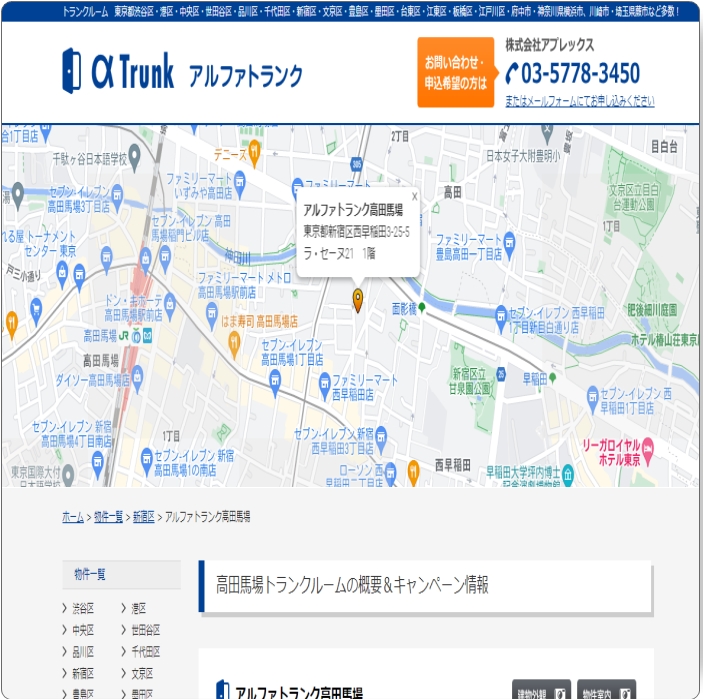The height and width of the screenshot is (699, 708).
Task: Click 早稲田大学坪内博士 museum pin
Action: (x=568, y=475)
